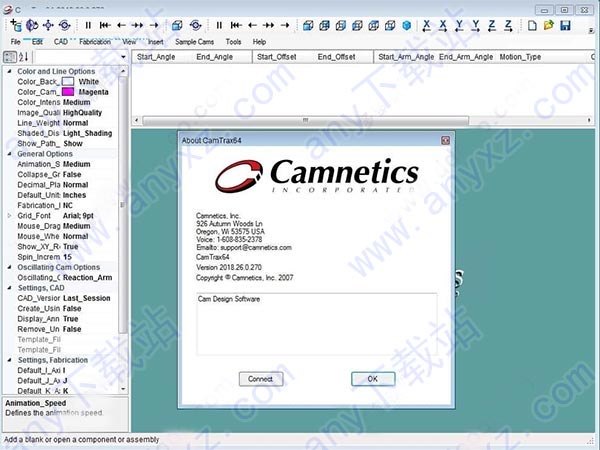600x450 pixels.
Task: Click OK in the About CamTrax64 dialog
Action: (x=373, y=379)
